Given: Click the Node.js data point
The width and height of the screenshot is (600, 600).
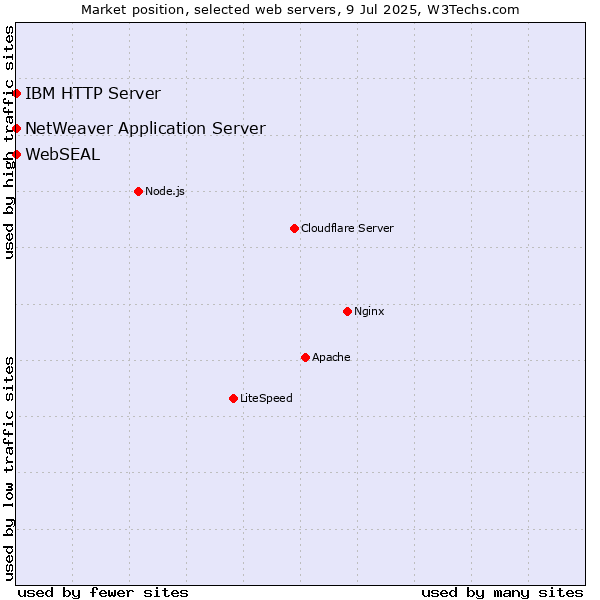Looking at the screenshot, I should [x=139, y=191].
